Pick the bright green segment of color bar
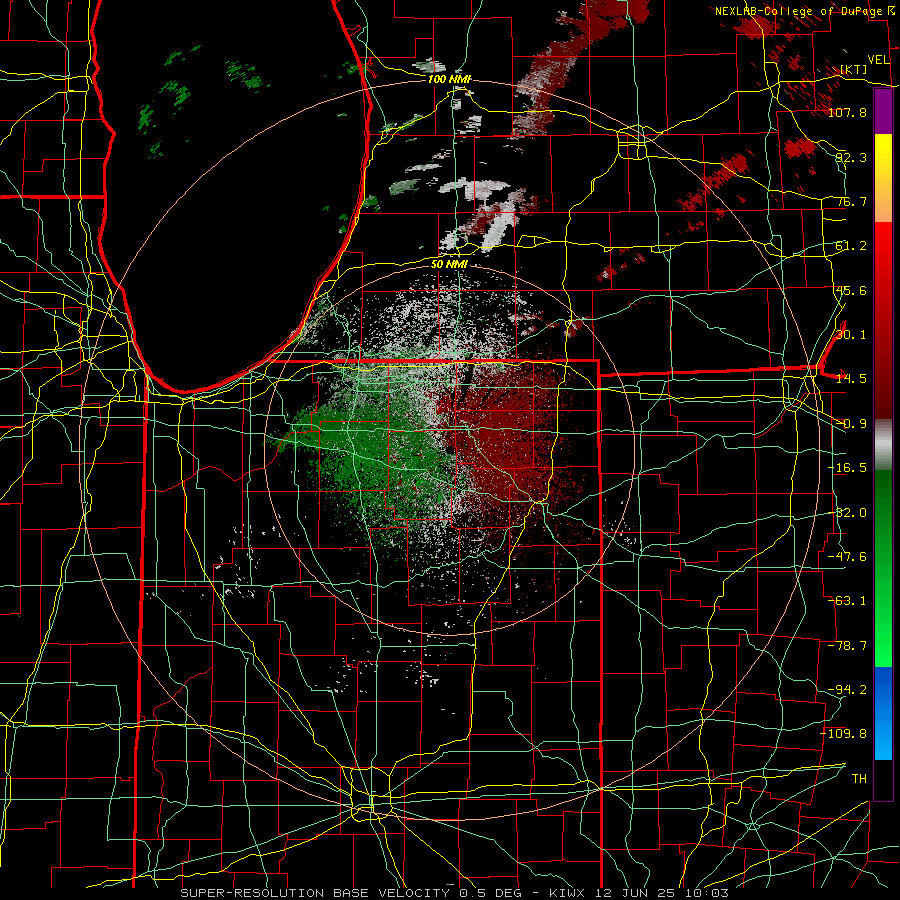Image resolution: width=900 pixels, height=900 pixels. [883, 643]
